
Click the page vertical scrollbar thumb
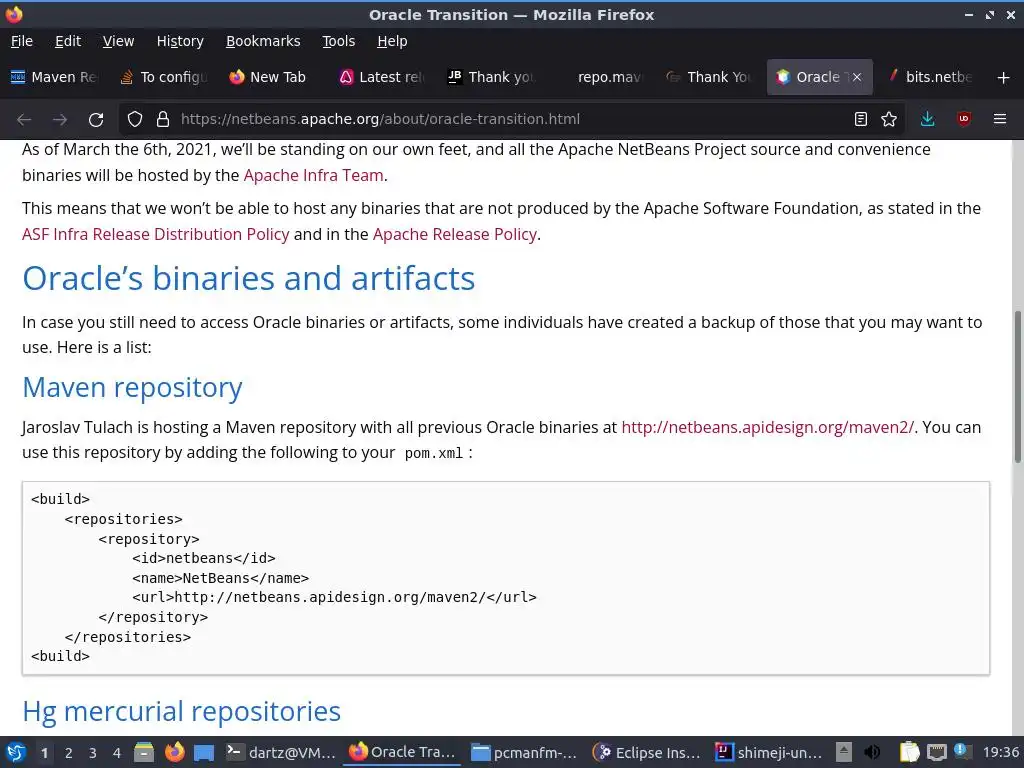pyautogui.click(x=1017, y=387)
